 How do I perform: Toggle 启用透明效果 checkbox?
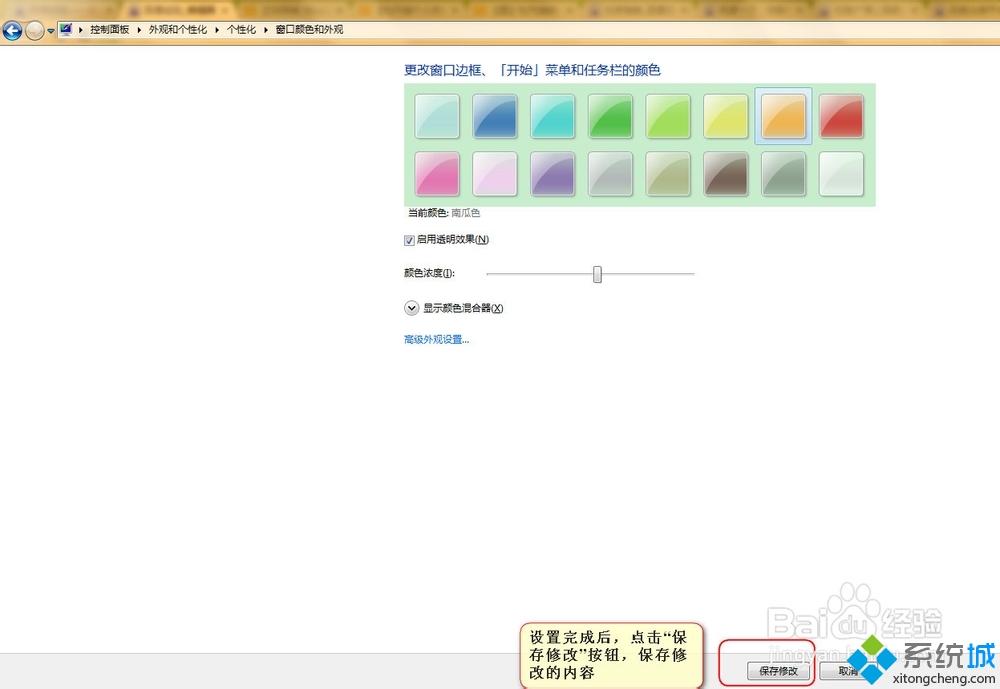tap(409, 241)
